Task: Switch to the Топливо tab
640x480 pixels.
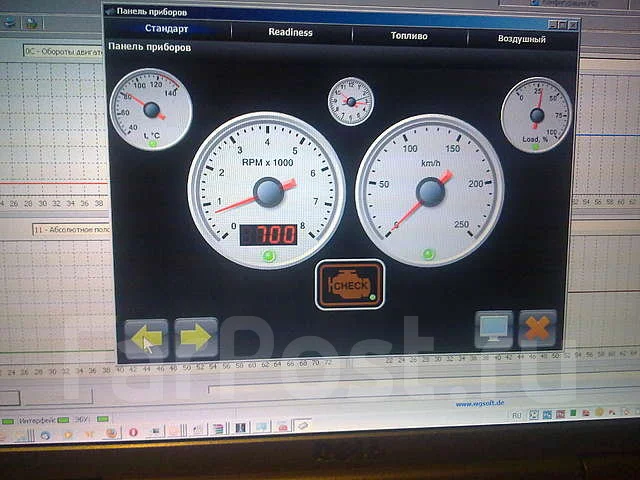Action: click(409, 36)
